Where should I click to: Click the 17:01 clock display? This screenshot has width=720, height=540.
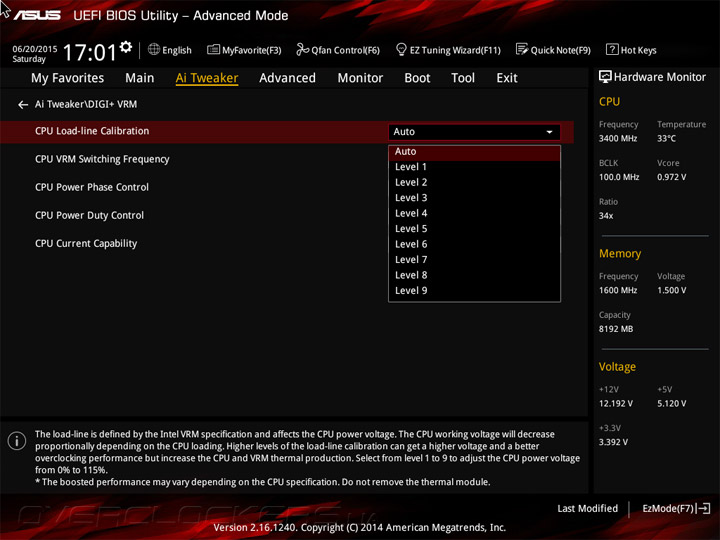coord(90,52)
